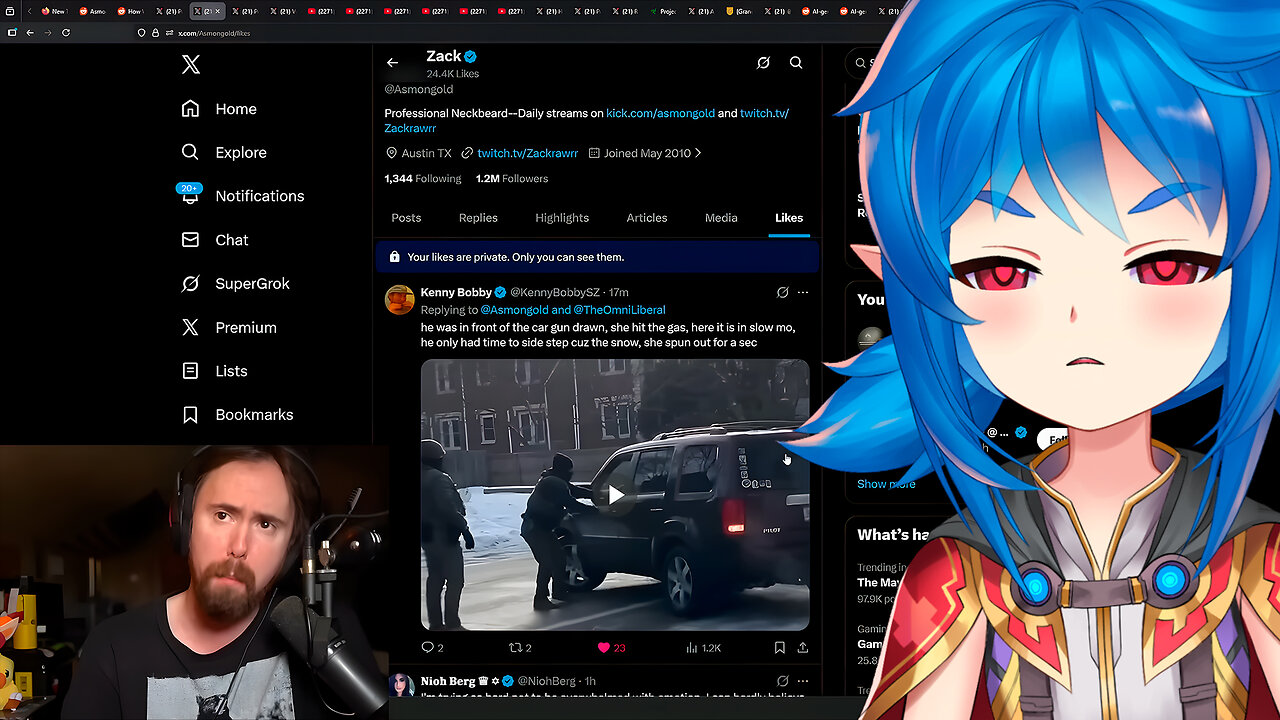Click the Grok icon in profile header
Screen dimensions: 1280x720
click(763, 63)
